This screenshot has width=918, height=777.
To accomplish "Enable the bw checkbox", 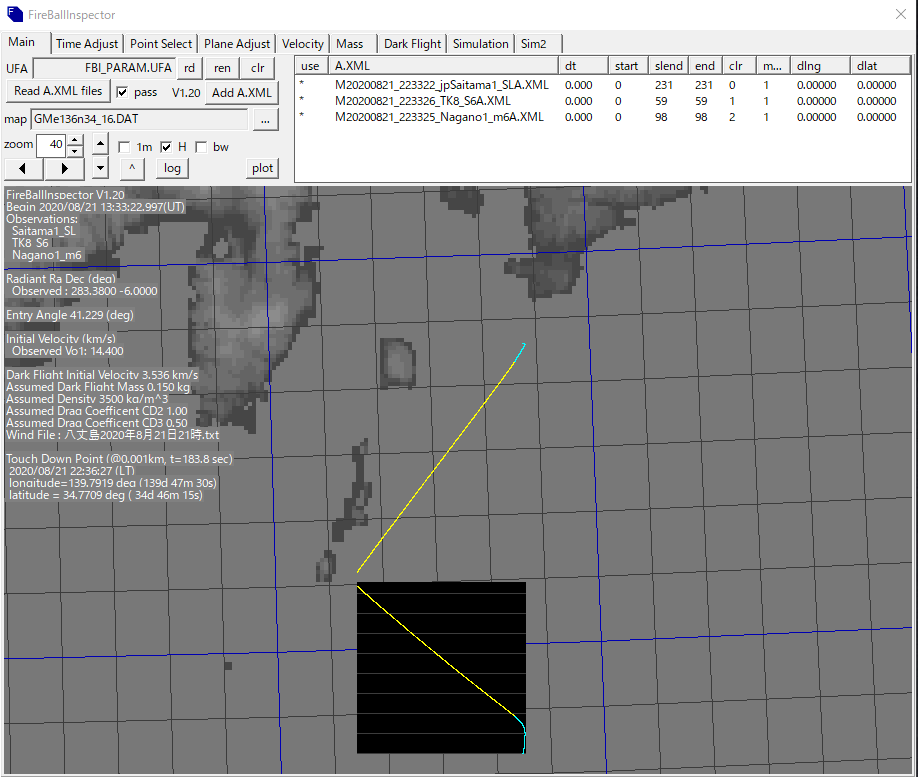I will [x=201, y=147].
